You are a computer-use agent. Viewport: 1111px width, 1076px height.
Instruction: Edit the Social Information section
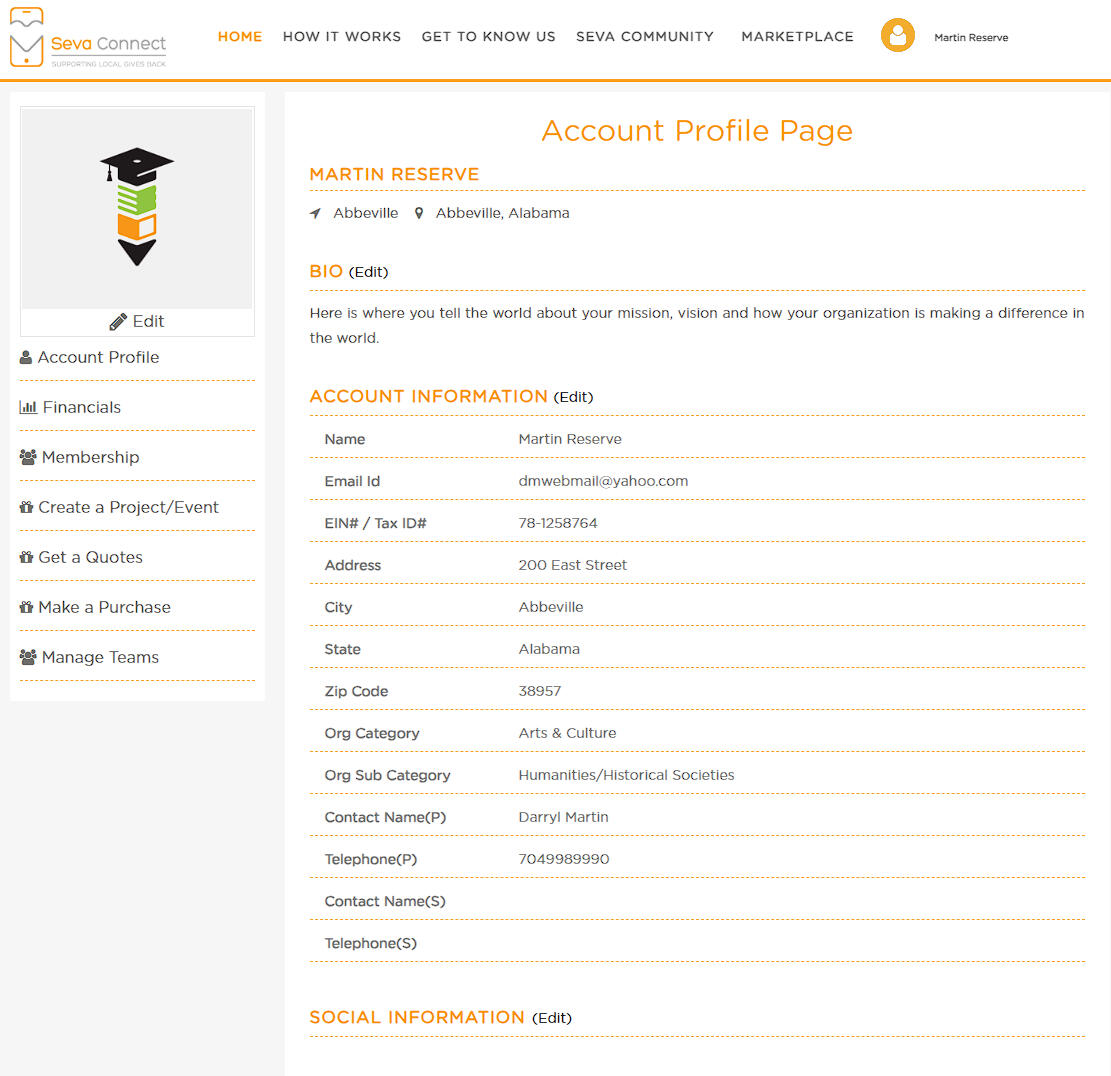pos(551,1018)
